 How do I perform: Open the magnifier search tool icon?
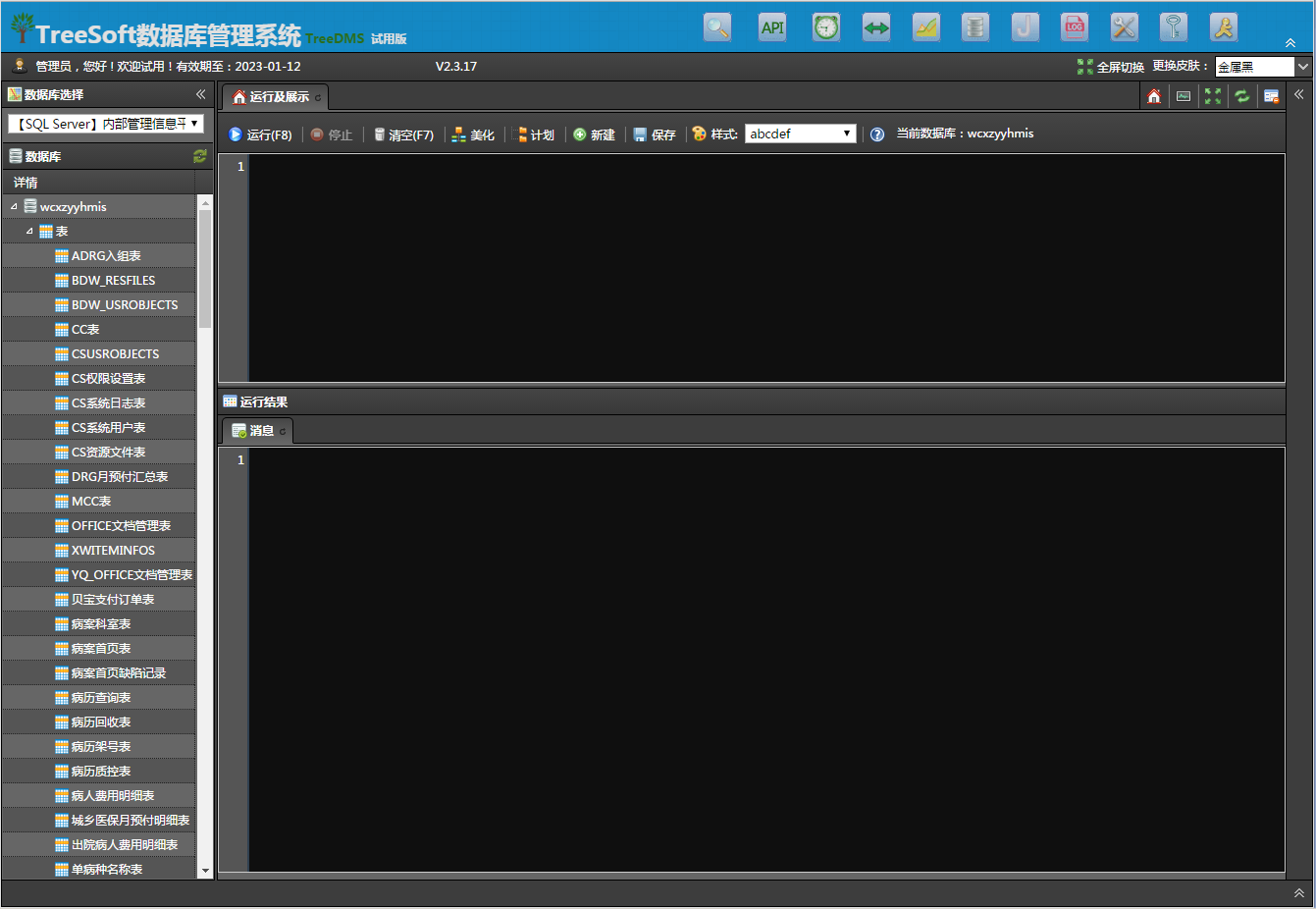point(717,27)
